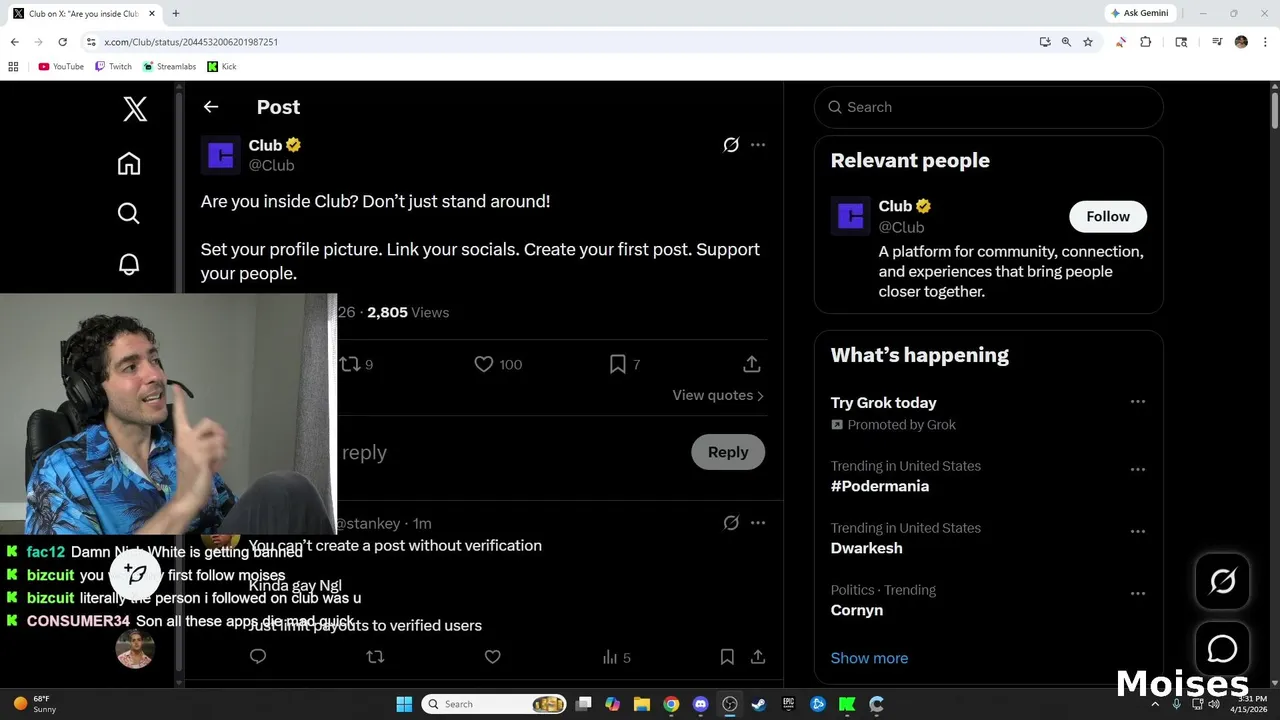Open Club avatar on the post

pyautogui.click(x=221, y=155)
